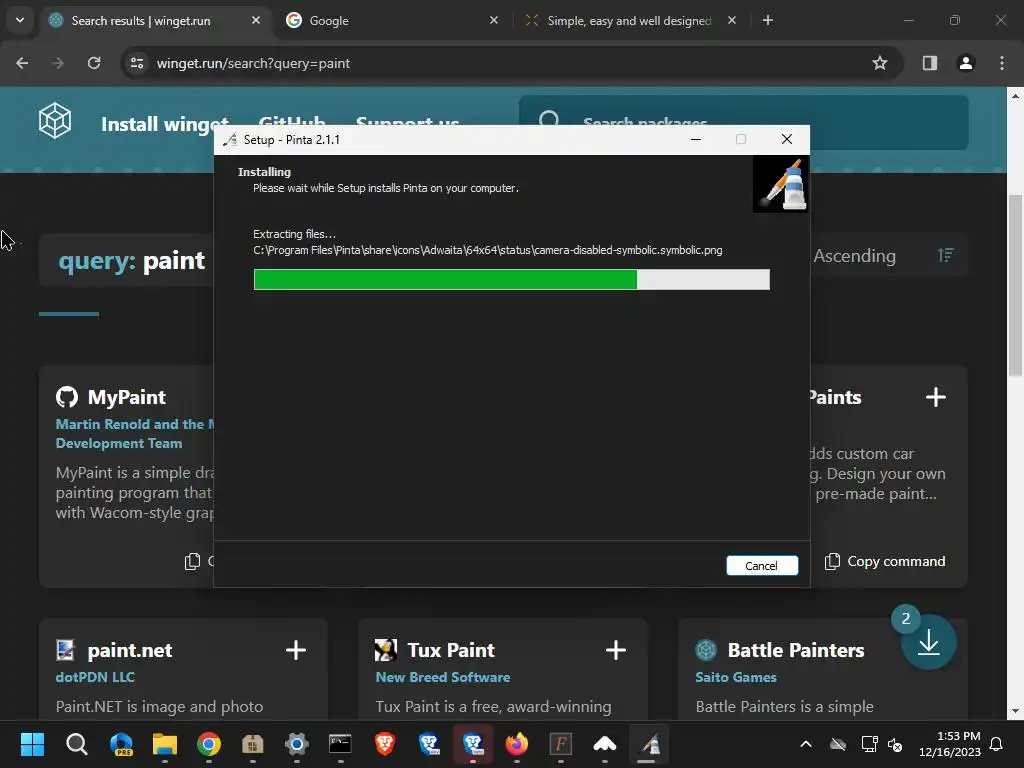Open the dotPDN LLC publisher link

[95, 677]
